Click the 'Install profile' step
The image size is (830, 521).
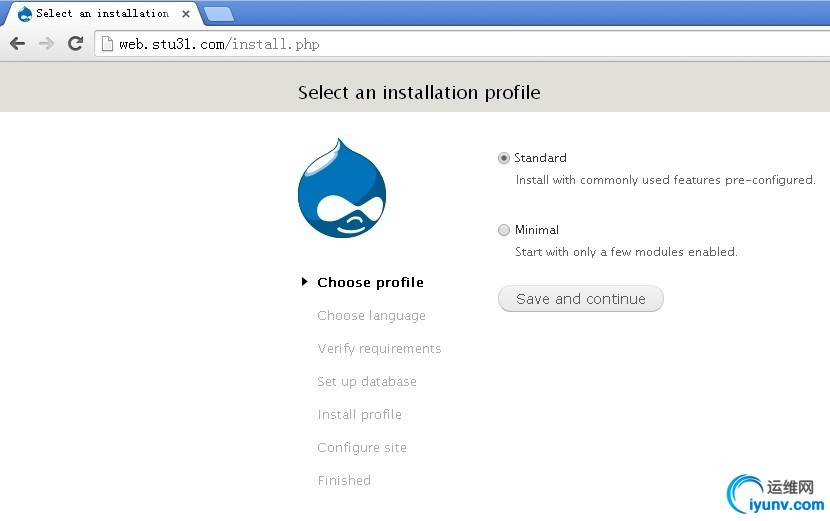point(359,414)
